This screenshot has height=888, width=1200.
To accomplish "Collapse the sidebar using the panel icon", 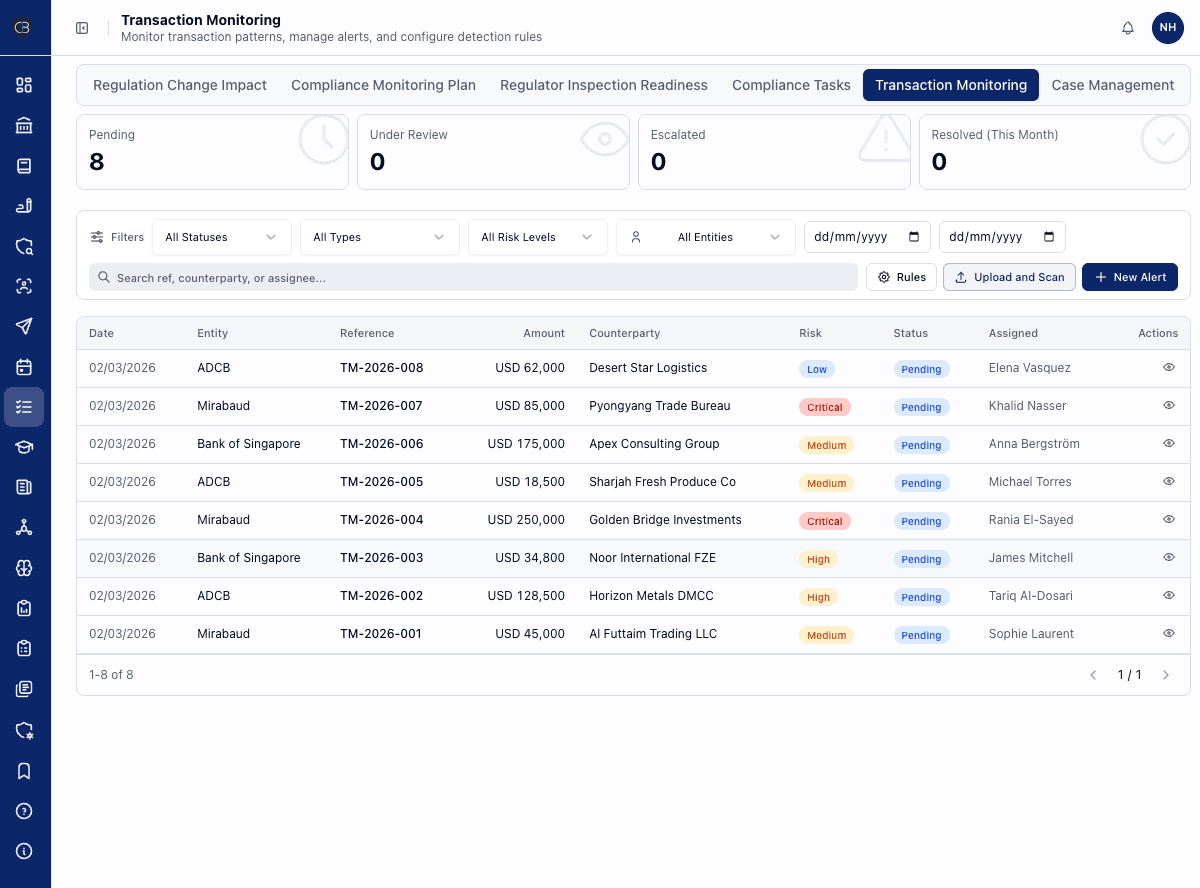I will (x=82, y=28).
